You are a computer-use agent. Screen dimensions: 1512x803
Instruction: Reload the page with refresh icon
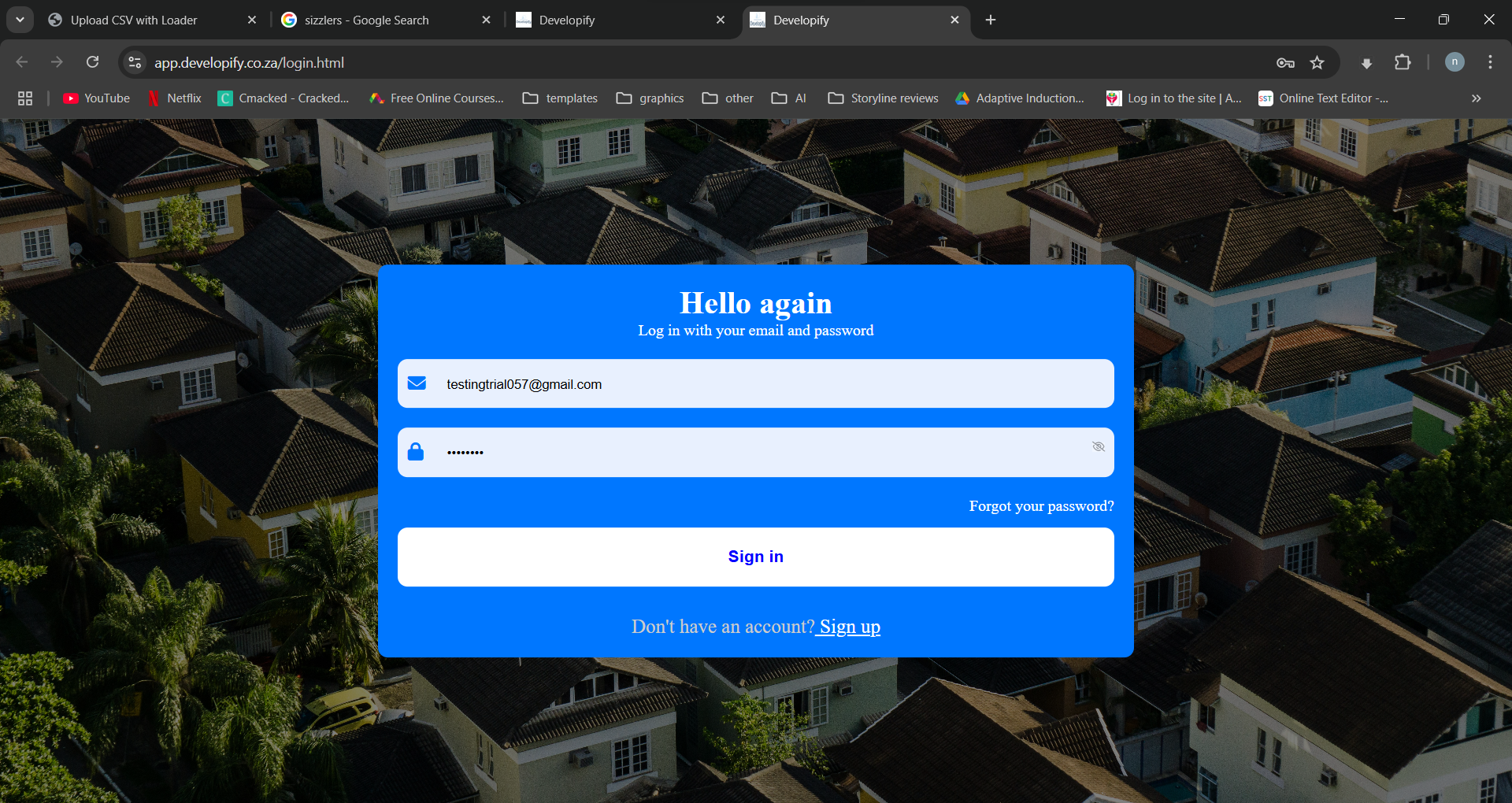92,62
